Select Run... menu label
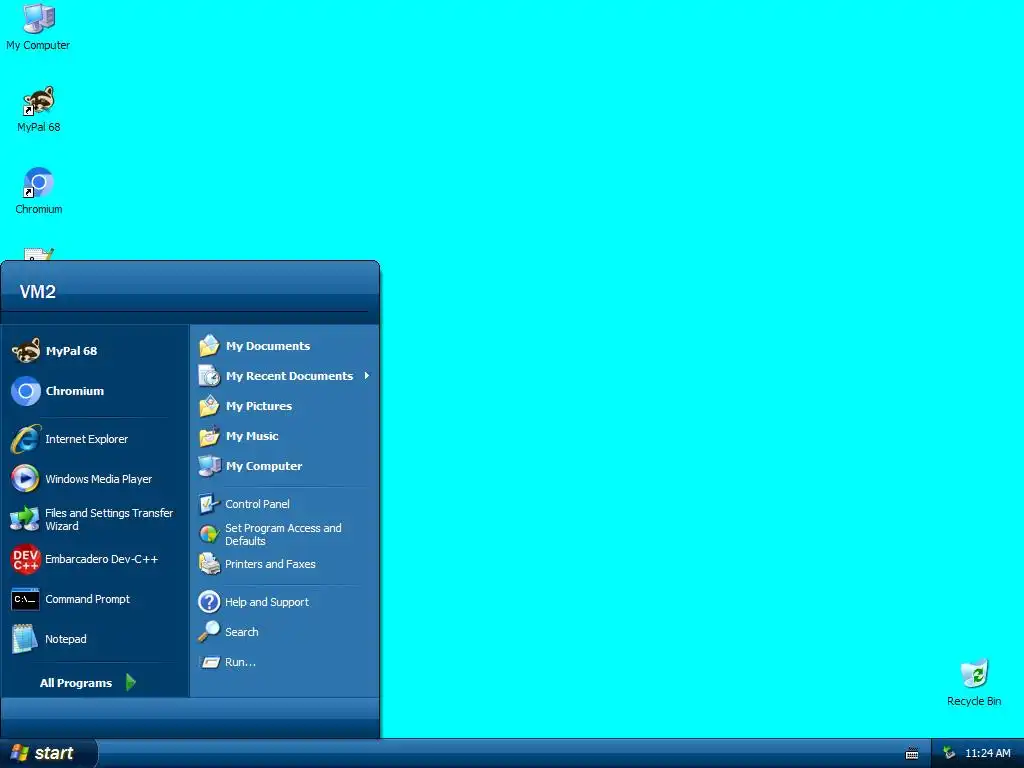The width and height of the screenshot is (1024, 768). (240, 662)
